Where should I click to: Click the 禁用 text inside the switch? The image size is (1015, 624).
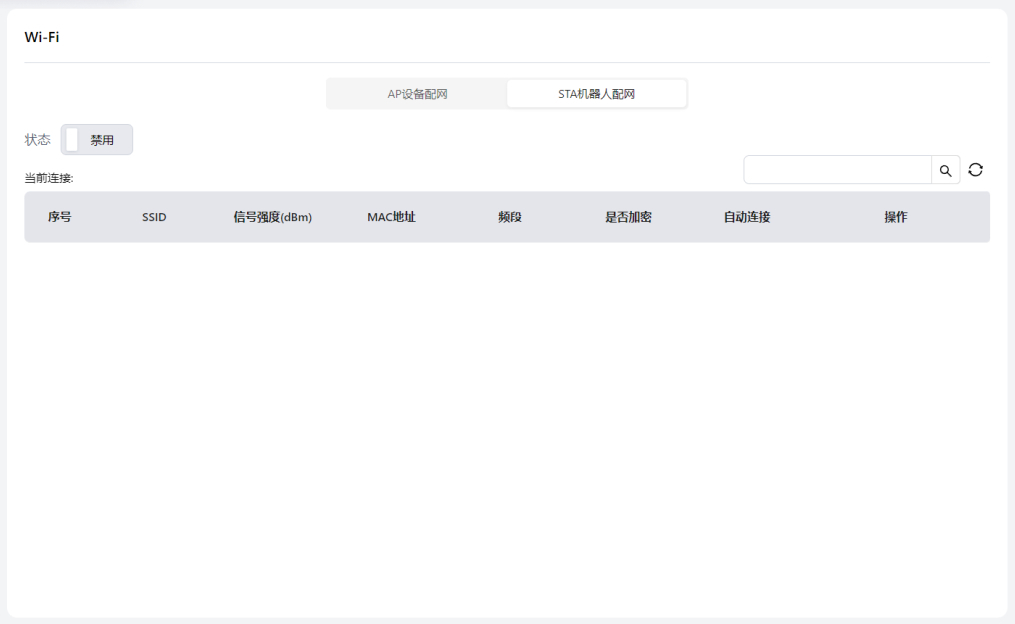102,140
